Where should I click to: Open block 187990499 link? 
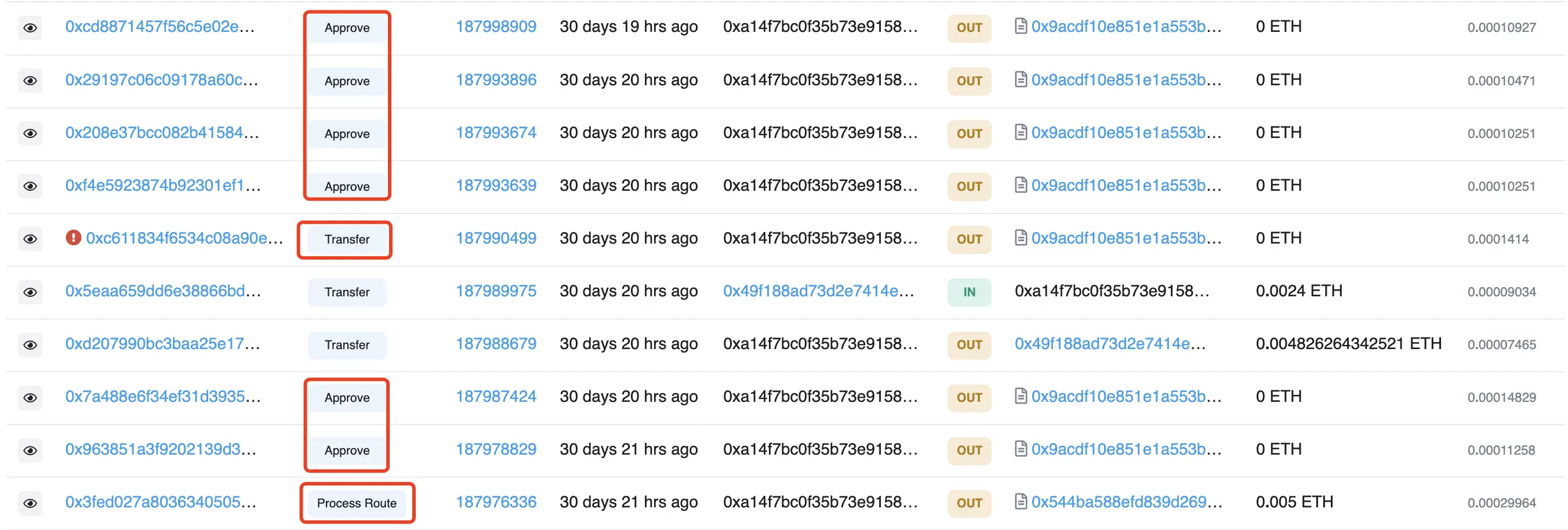pyautogui.click(x=495, y=238)
